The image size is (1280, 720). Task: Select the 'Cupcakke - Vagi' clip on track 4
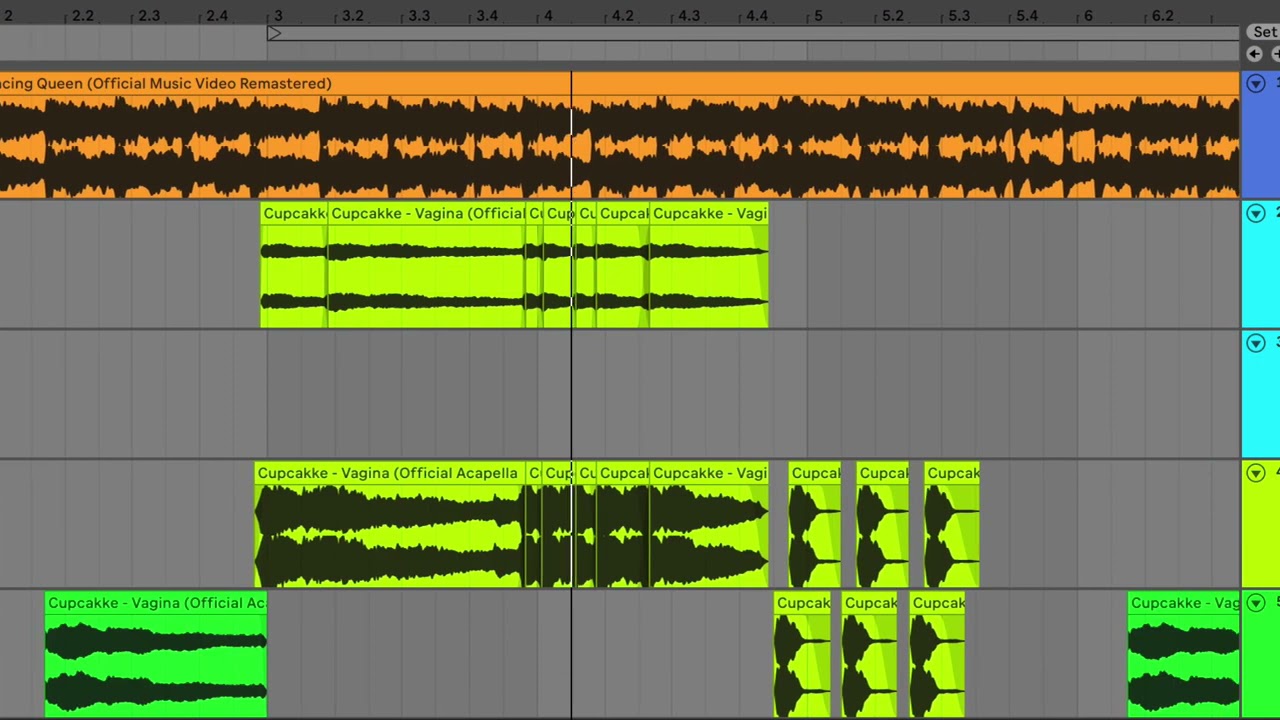click(x=709, y=524)
